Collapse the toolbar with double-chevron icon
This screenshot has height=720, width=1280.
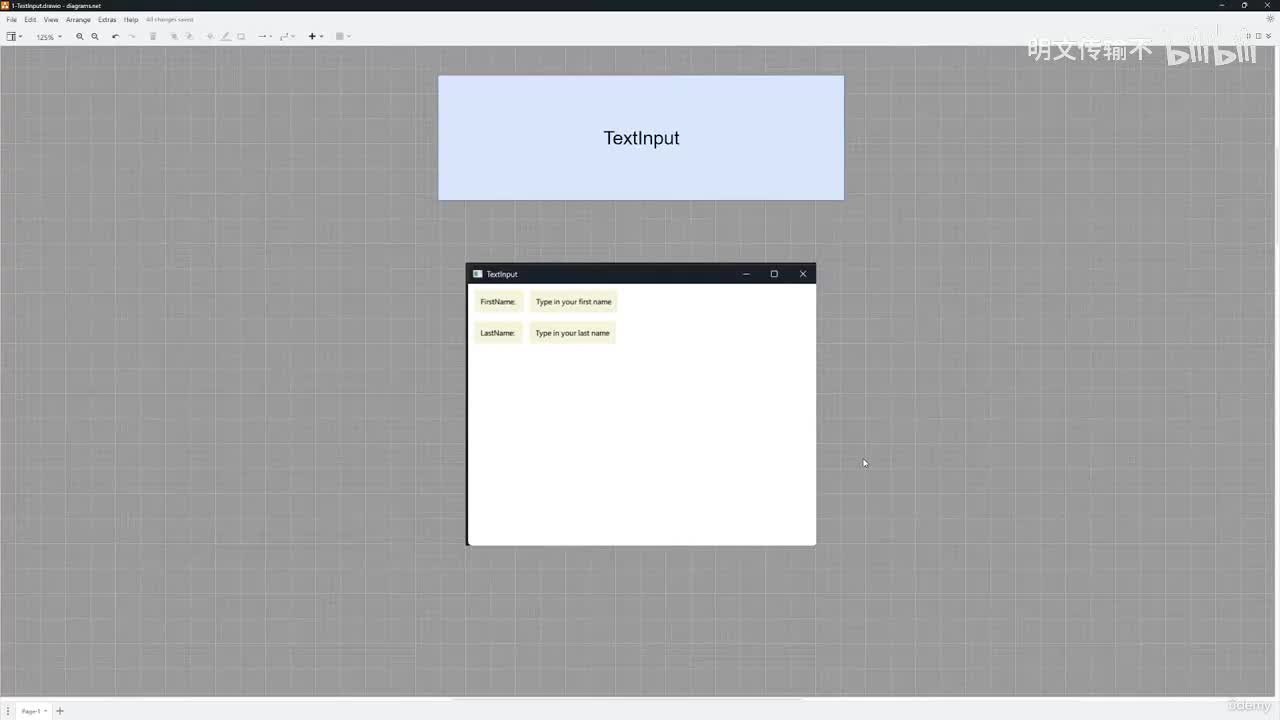1270,36
